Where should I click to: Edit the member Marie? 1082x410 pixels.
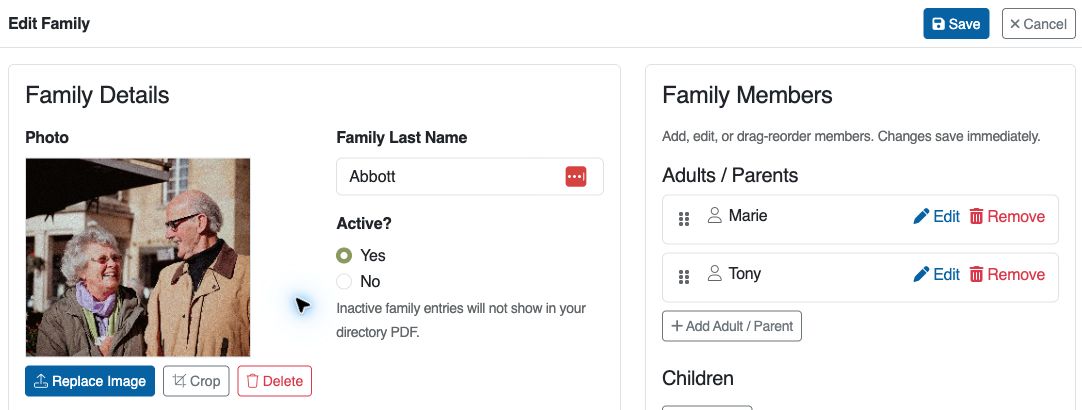coord(936,217)
